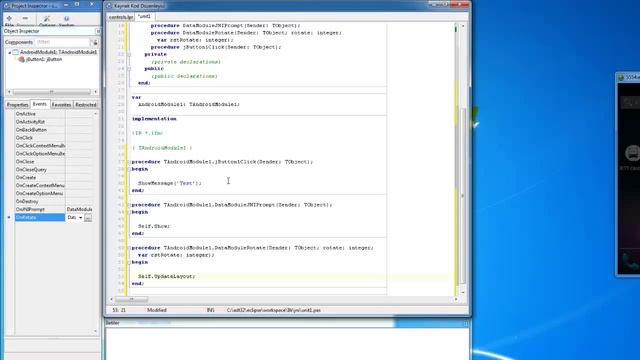The width and height of the screenshot is (640, 360).
Task: Select jButton1: jButton in component tree
Action: click(44, 60)
